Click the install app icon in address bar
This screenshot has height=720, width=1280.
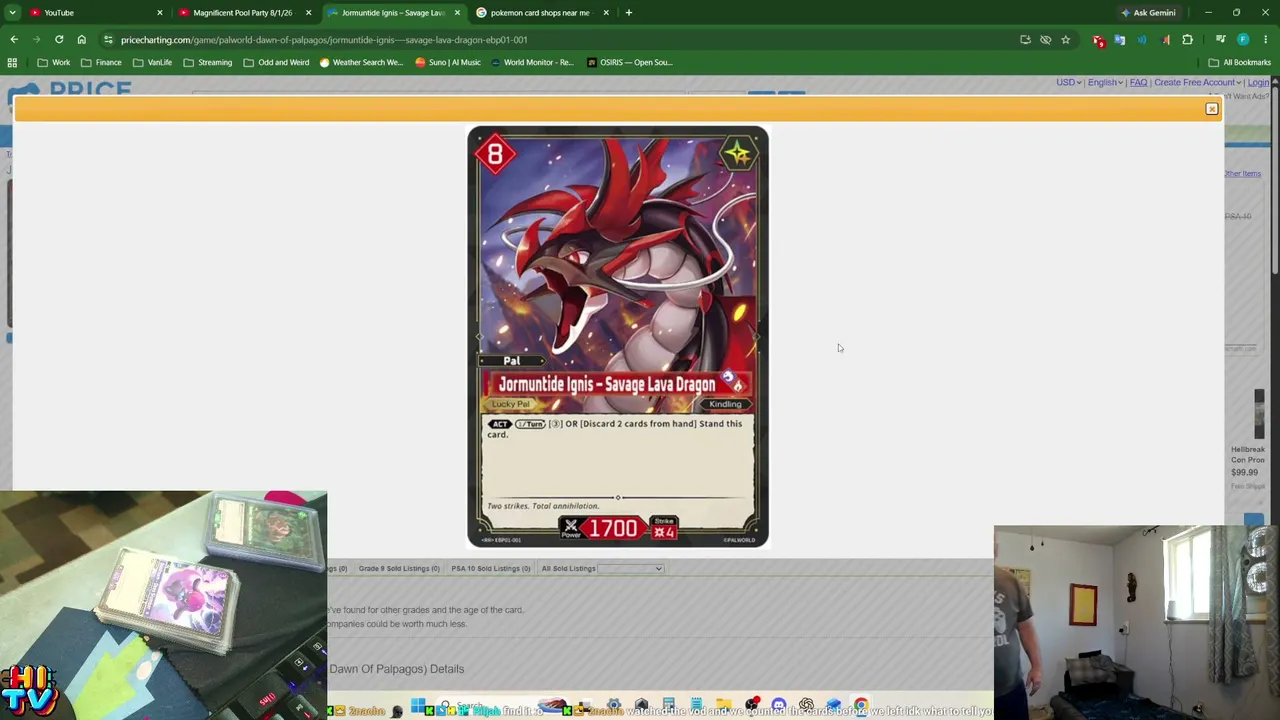pyautogui.click(x=1025, y=40)
